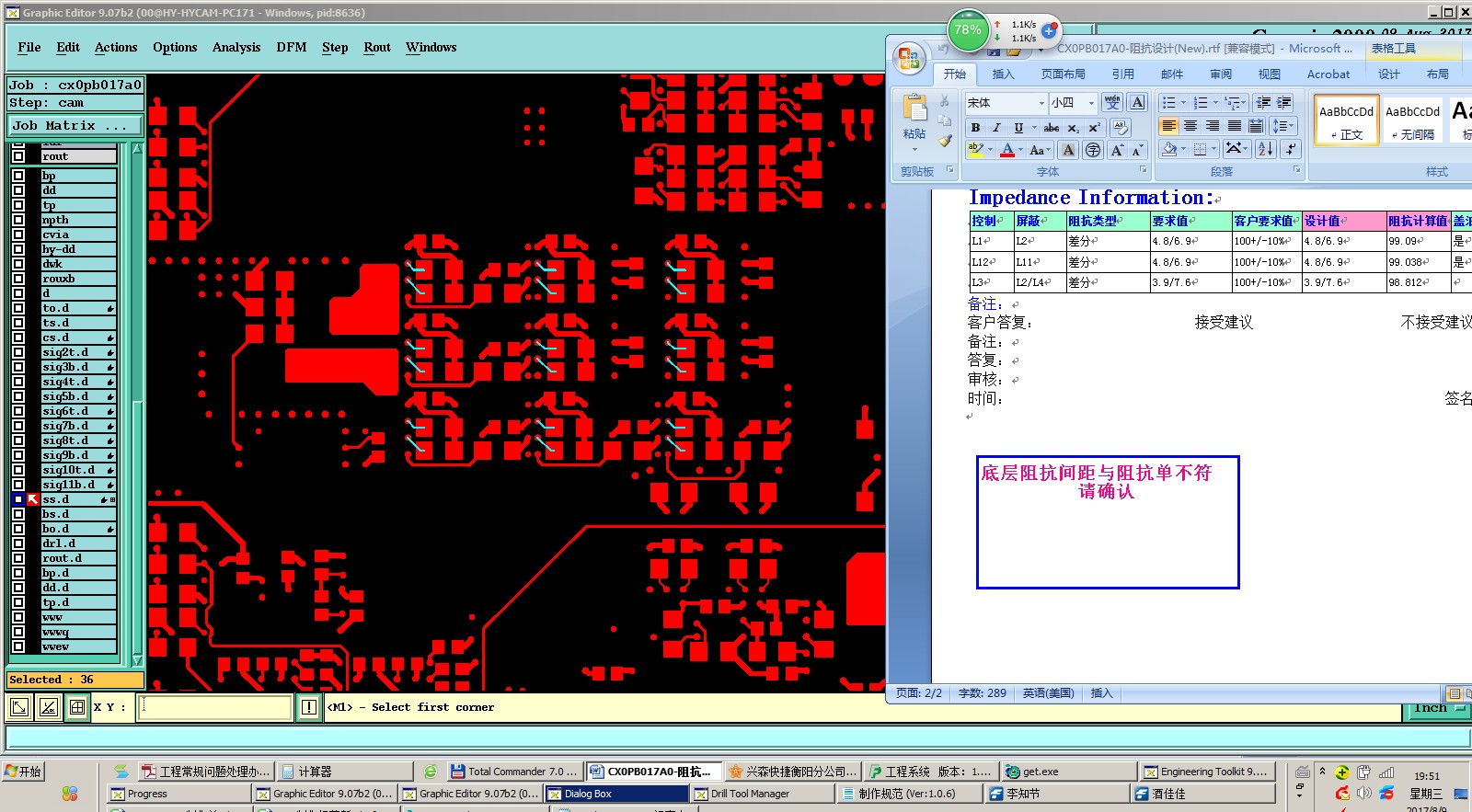Image resolution: width=1472 pixels, height=812 pixels.
Task: Toggle the checkbox for layer bo.d
Action: 18,529
